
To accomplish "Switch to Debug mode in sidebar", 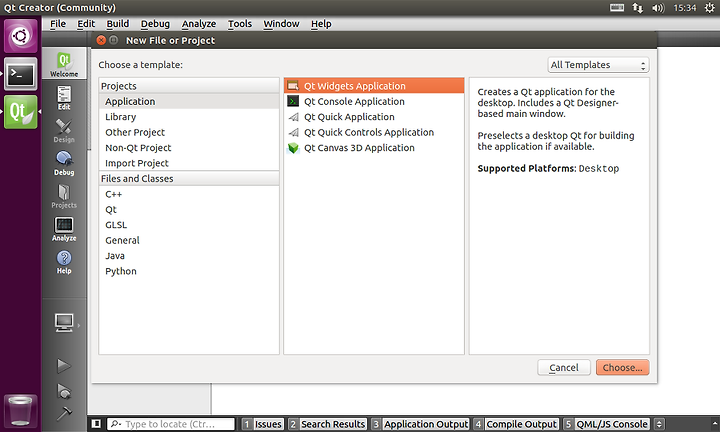I will click(64, 163).
